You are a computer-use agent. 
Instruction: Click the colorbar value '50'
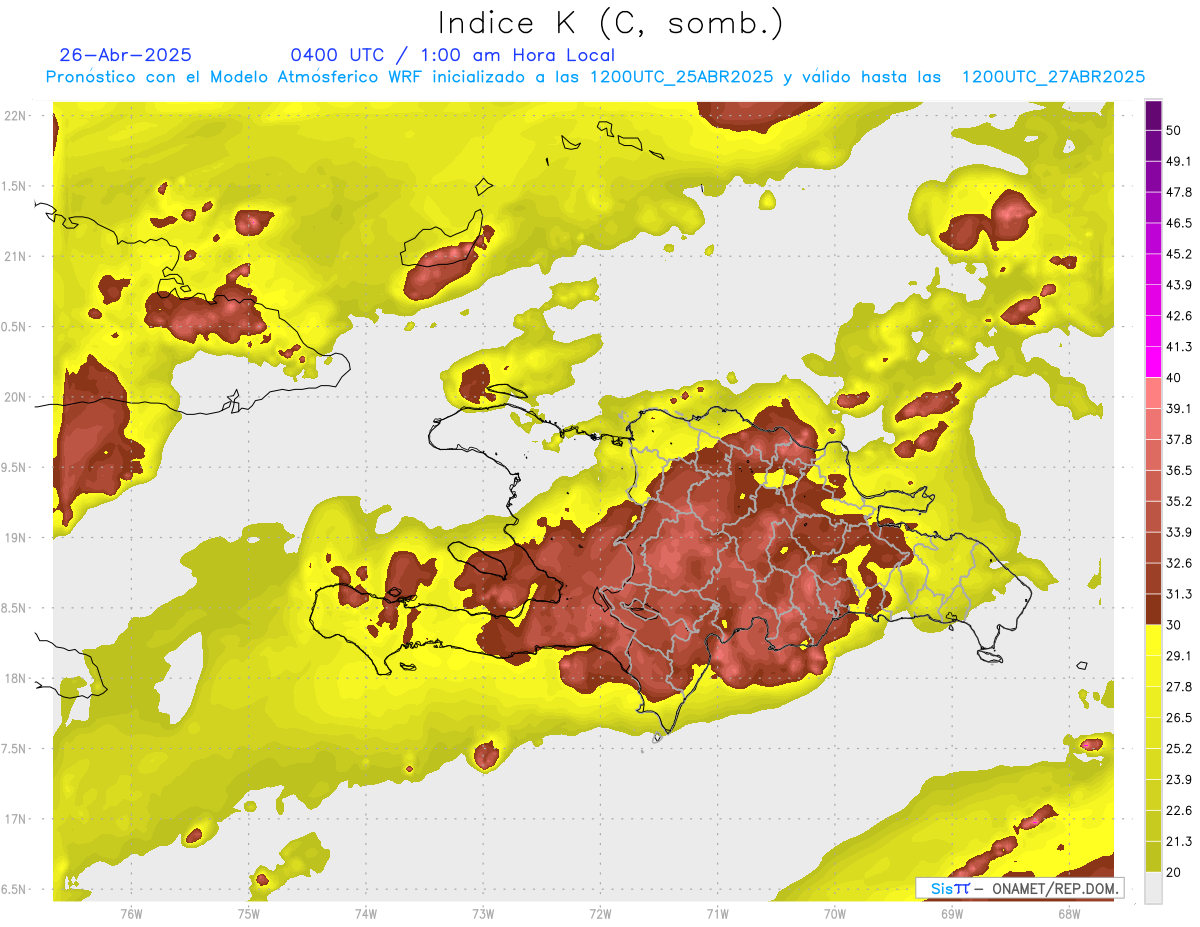coord(1175,130)
